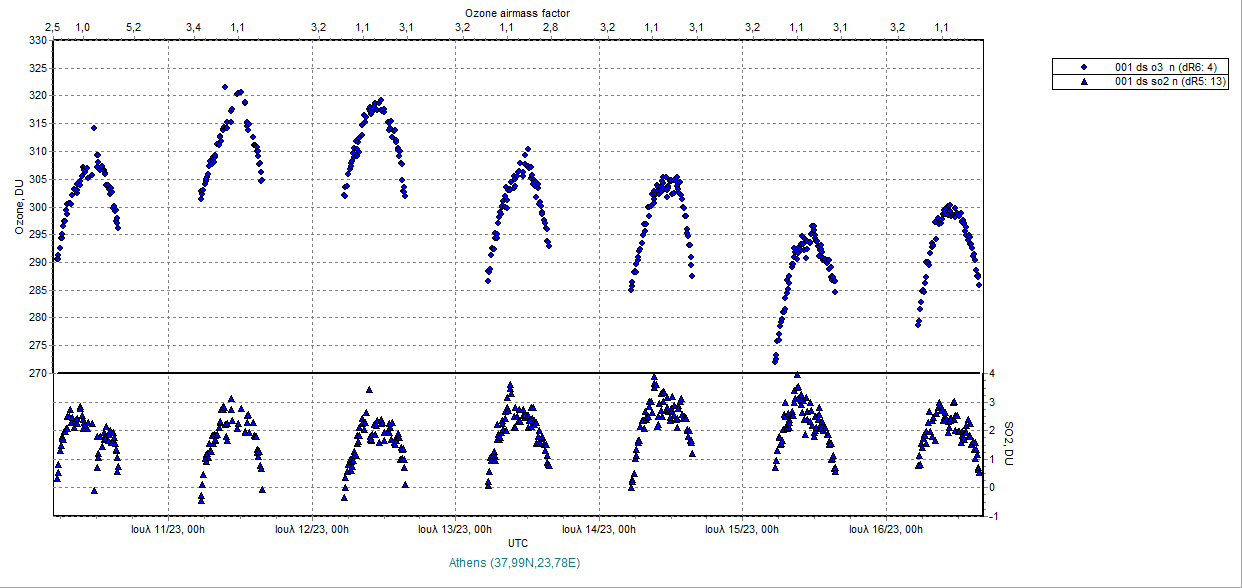Click the "Ιουλ 16/23, 00h" date label
The height and width of the screenshot is (588, 1242).
[x=885, y=529]
